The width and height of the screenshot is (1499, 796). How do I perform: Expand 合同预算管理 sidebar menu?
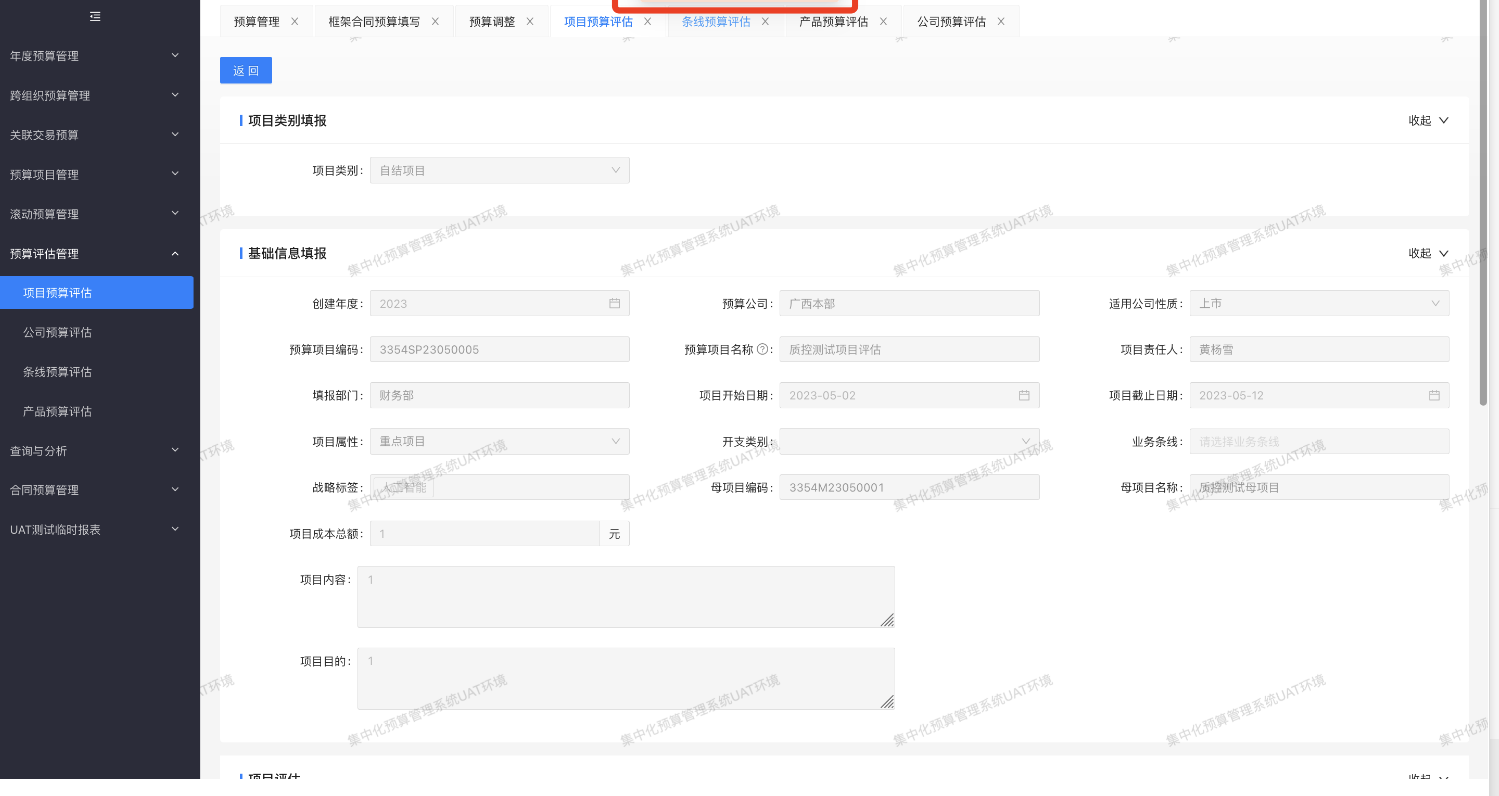[97, 490]
